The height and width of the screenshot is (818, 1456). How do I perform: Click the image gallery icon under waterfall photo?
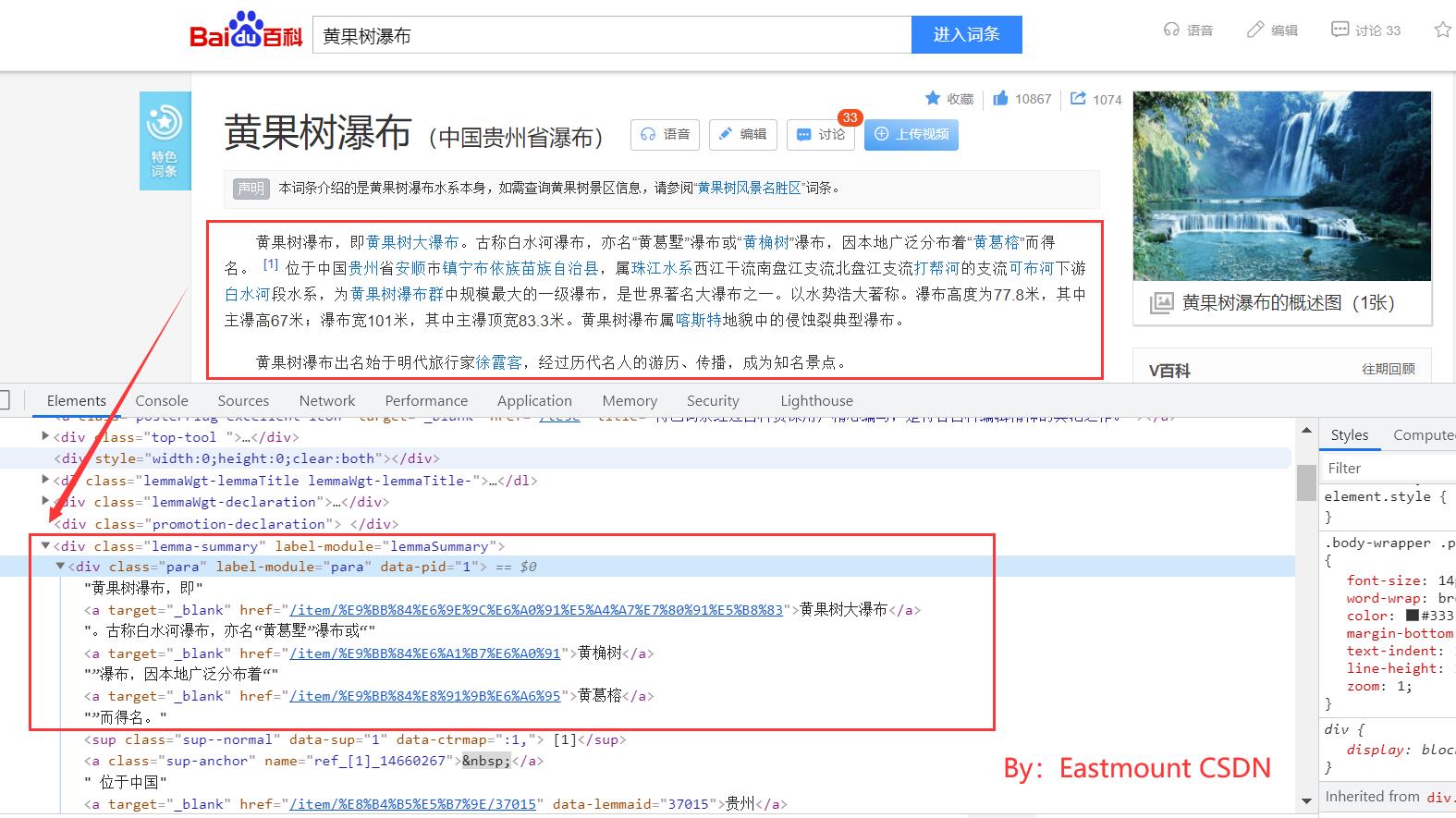[x=1161, y=302]
